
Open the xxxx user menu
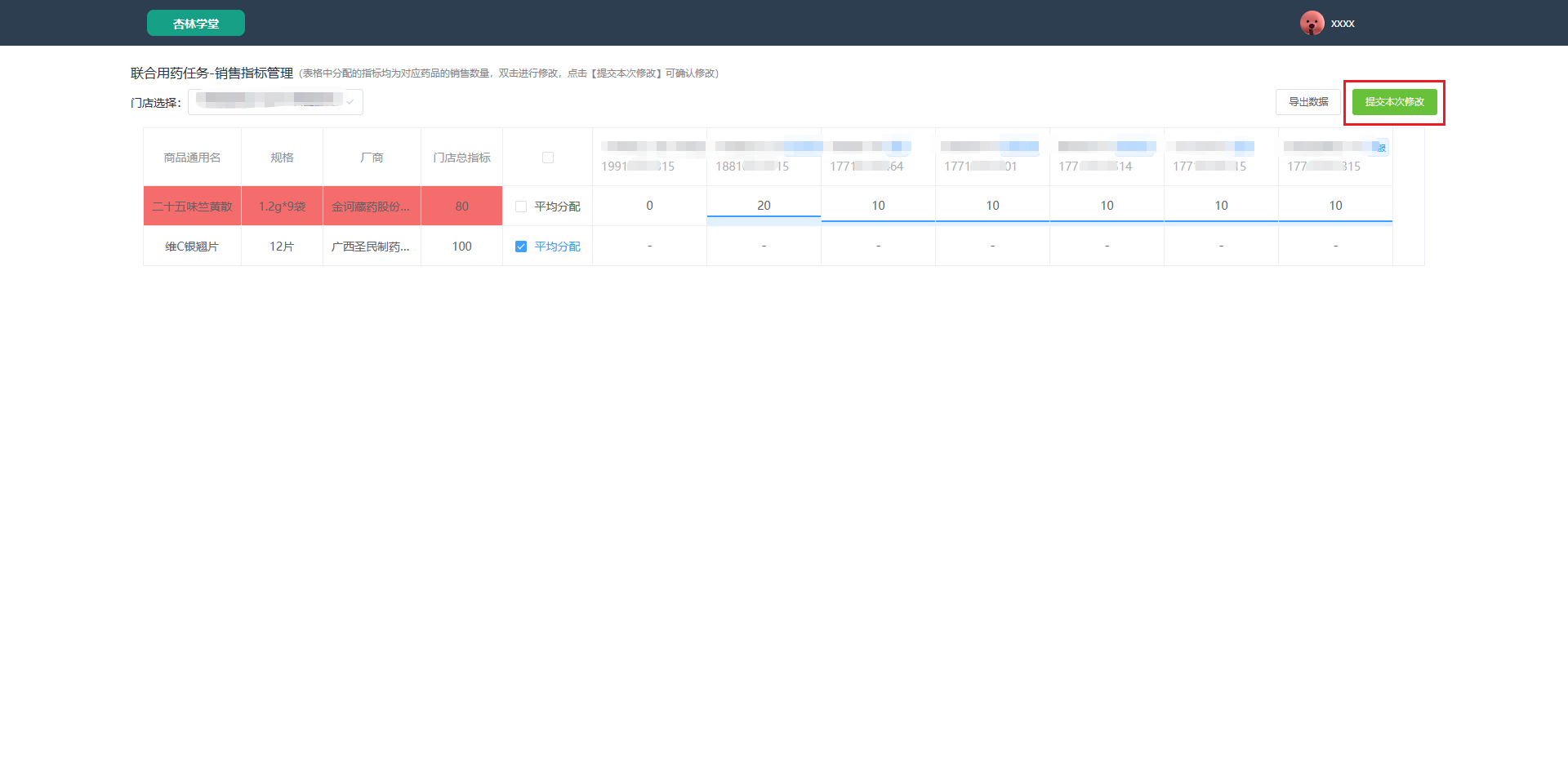click(x=1343, y=24)
